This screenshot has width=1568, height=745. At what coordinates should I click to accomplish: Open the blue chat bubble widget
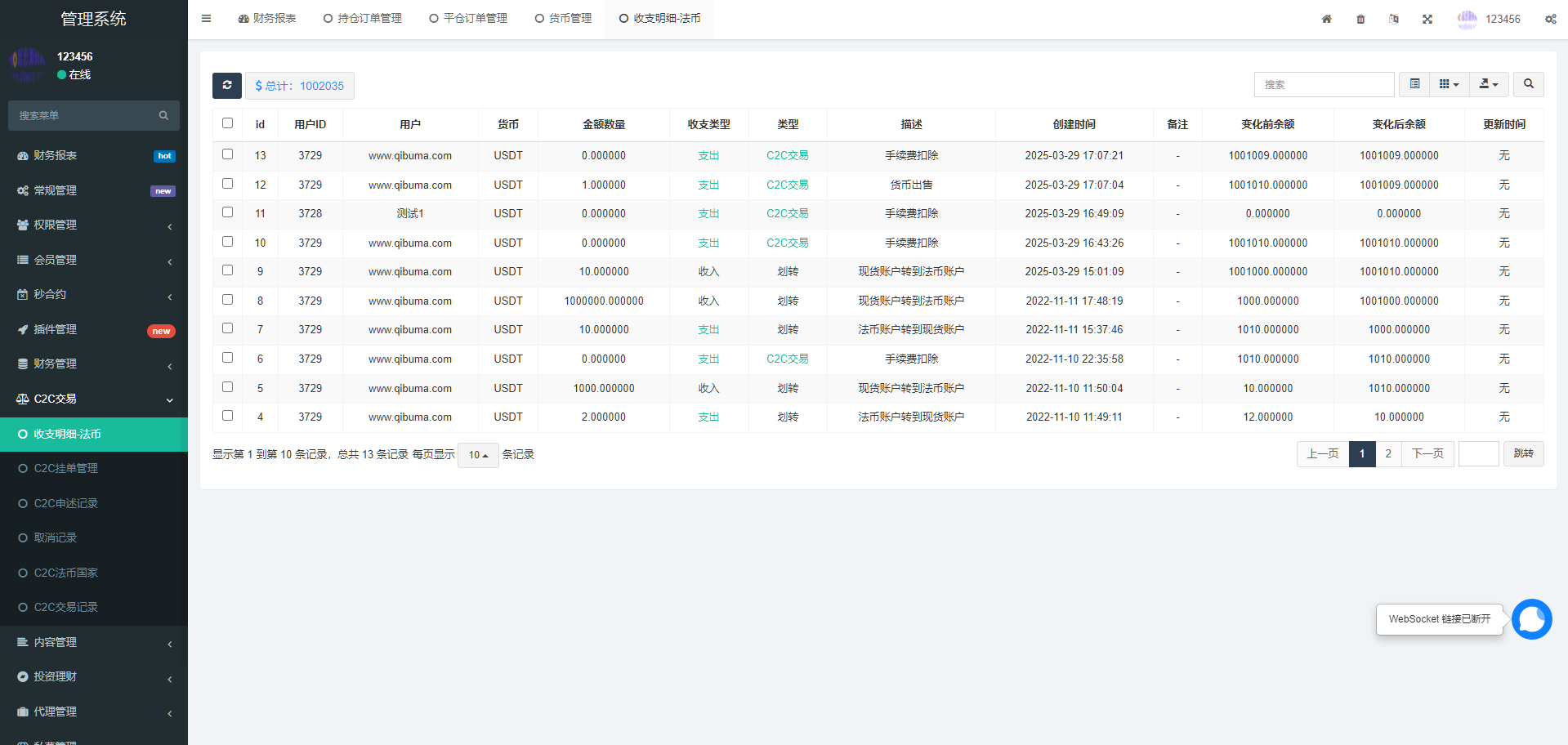[x=1531, y=619]
